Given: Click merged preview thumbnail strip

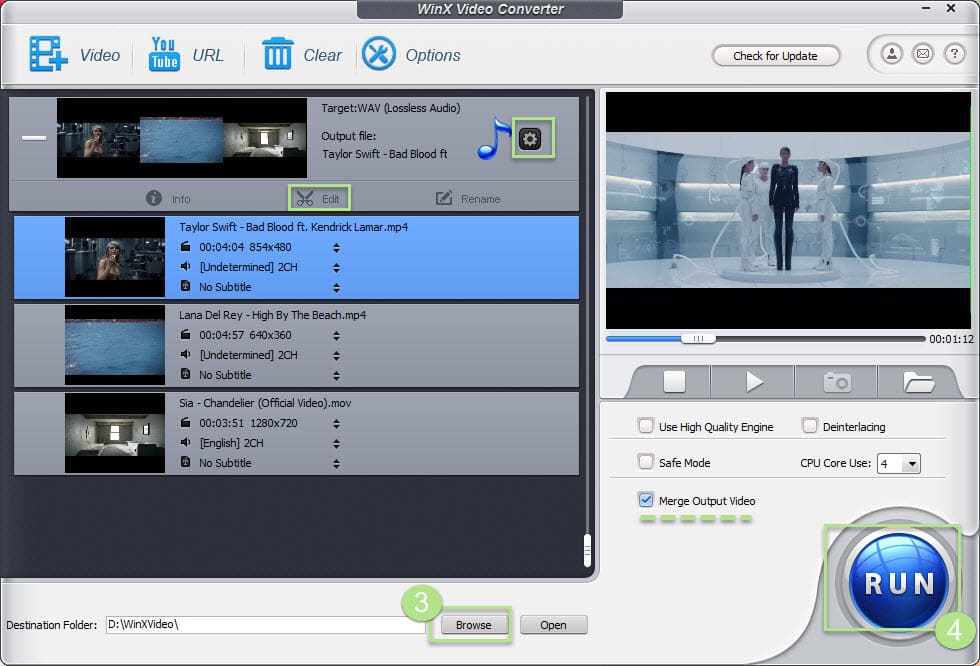Looking at the screenshot, I should pyautogui.click(x=182, y=138).
